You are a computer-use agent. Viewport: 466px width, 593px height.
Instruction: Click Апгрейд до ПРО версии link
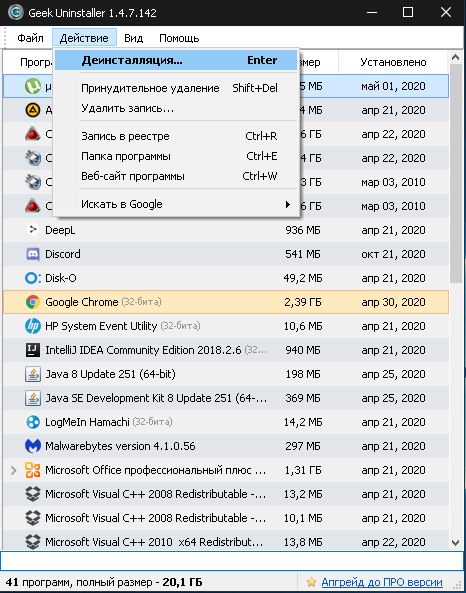tap(382, 582)
